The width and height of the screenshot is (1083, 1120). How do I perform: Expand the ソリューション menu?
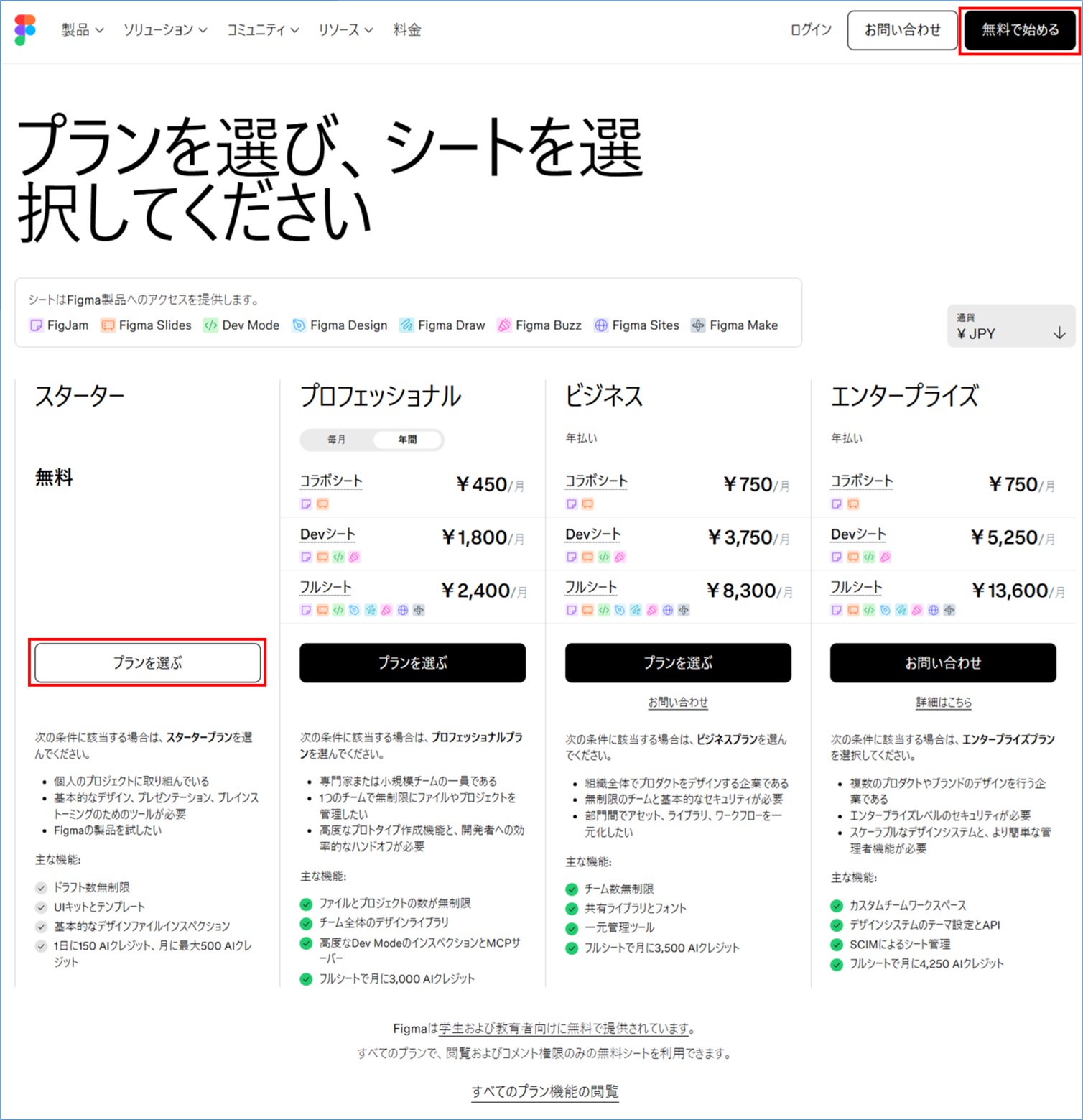[165, 30]
